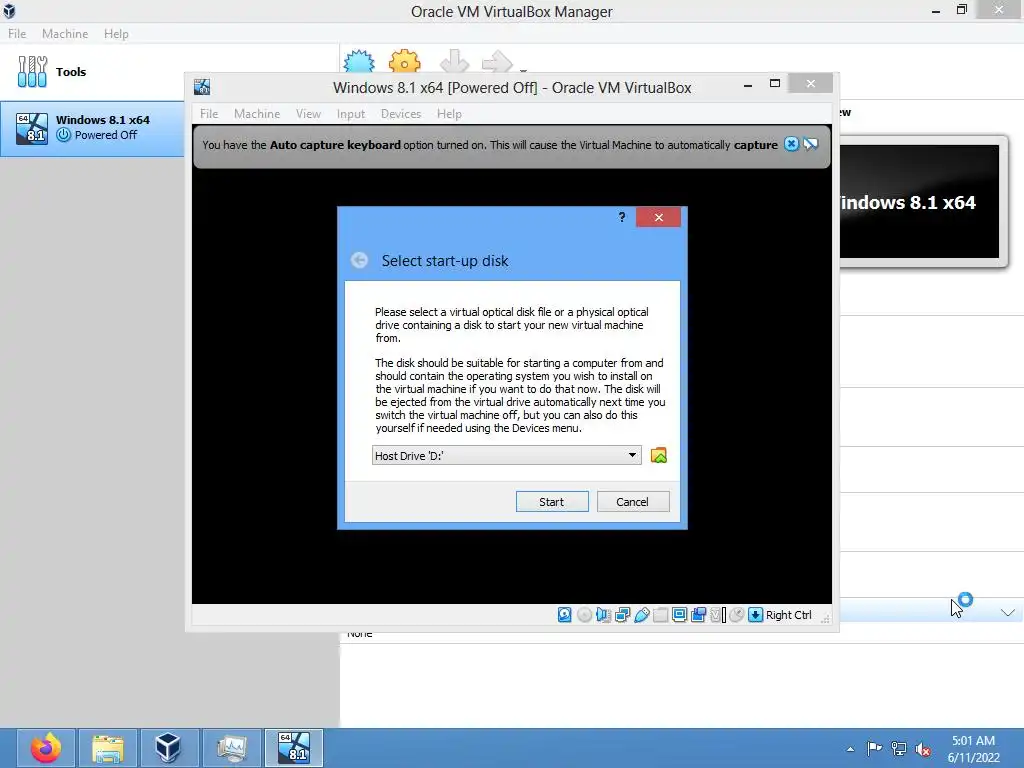Open File menu in VirtualBox Manager
This screenshot has width=1024, height=768.
[17, 33]
